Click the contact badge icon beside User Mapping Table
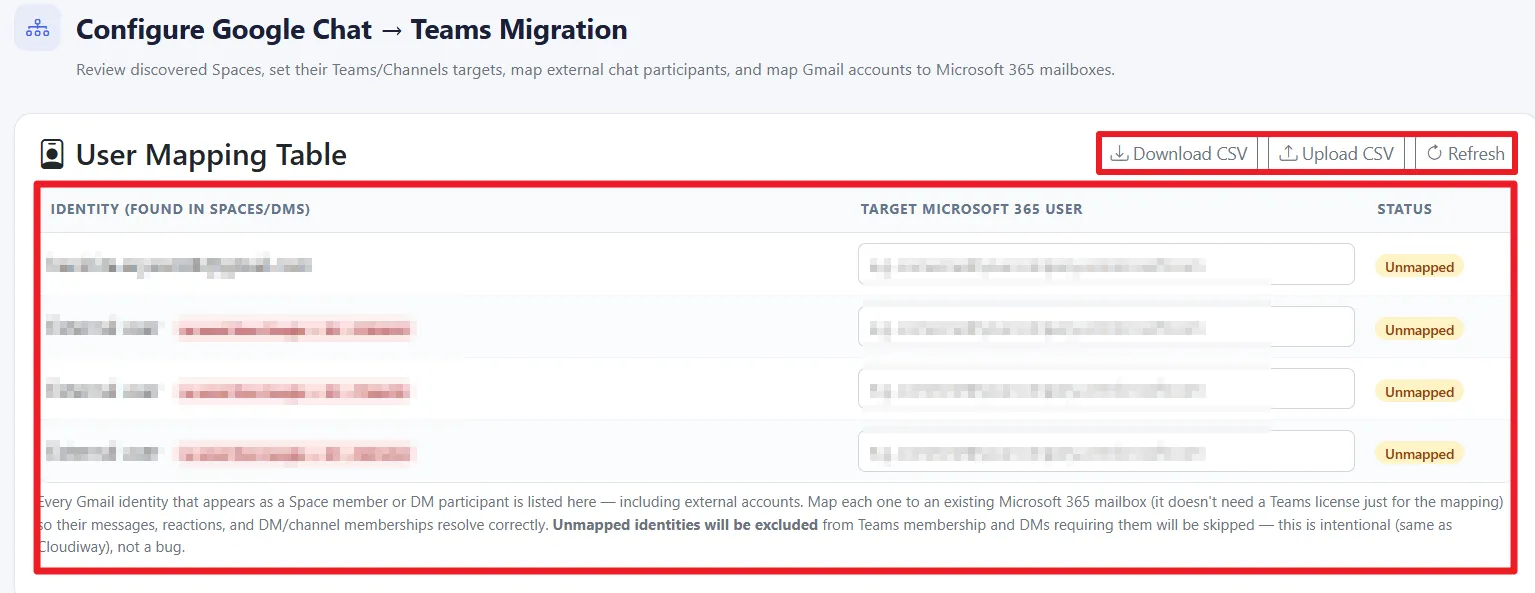Screen dimensions: 1535x593 [x=51, y=155]
